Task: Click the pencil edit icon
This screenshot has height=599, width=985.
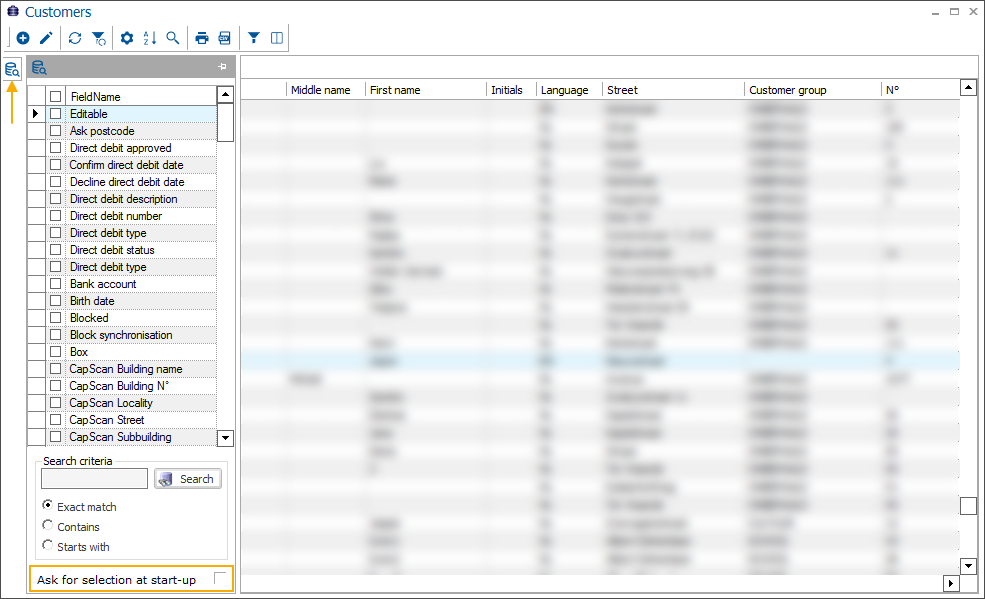Action: pos(46,38)
